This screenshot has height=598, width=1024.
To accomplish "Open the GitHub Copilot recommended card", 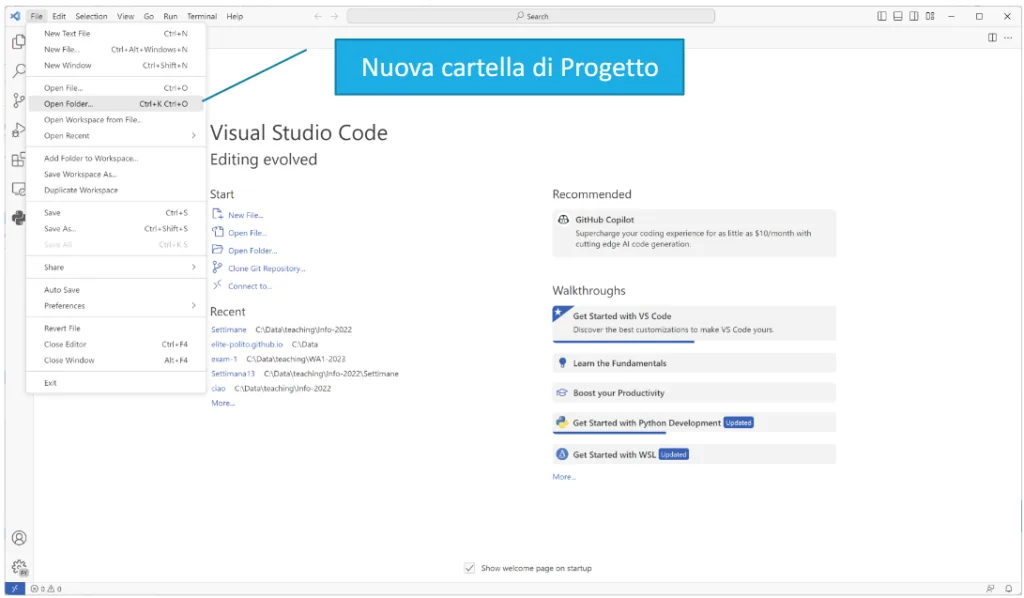I will pyautogui.click(x=694, y=232).
